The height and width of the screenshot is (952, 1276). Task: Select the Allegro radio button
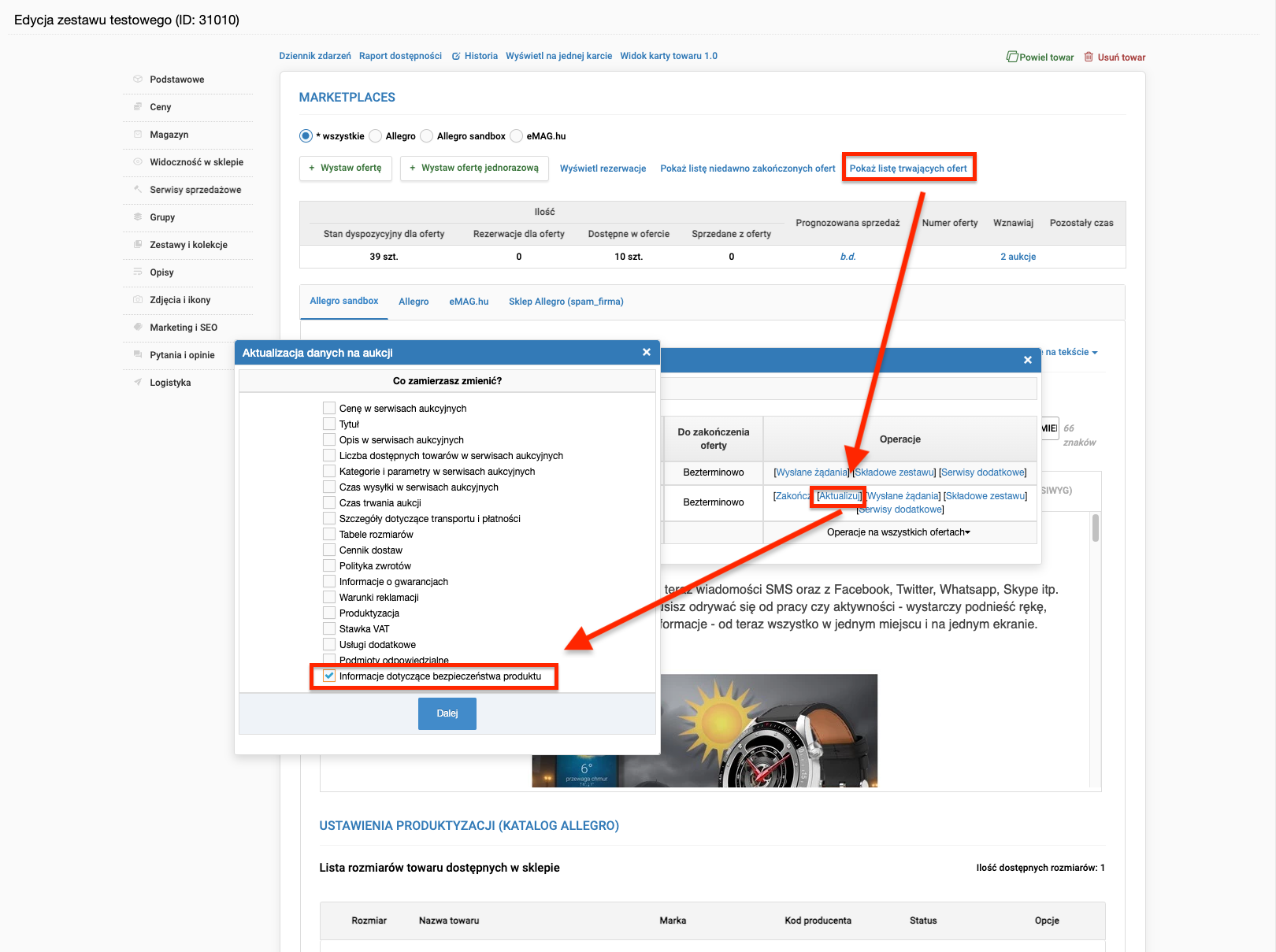[x=376, y=136]
